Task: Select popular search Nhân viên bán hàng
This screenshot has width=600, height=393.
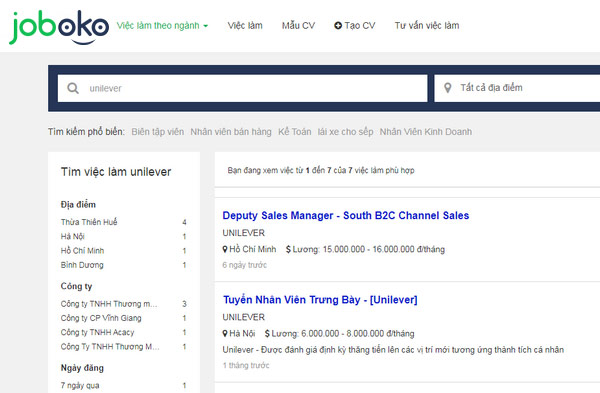Action: click(x=231, y=132)
